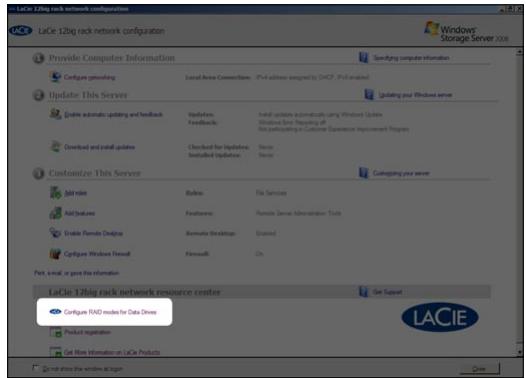Select the Local Area Connection label

coord(218,77)
